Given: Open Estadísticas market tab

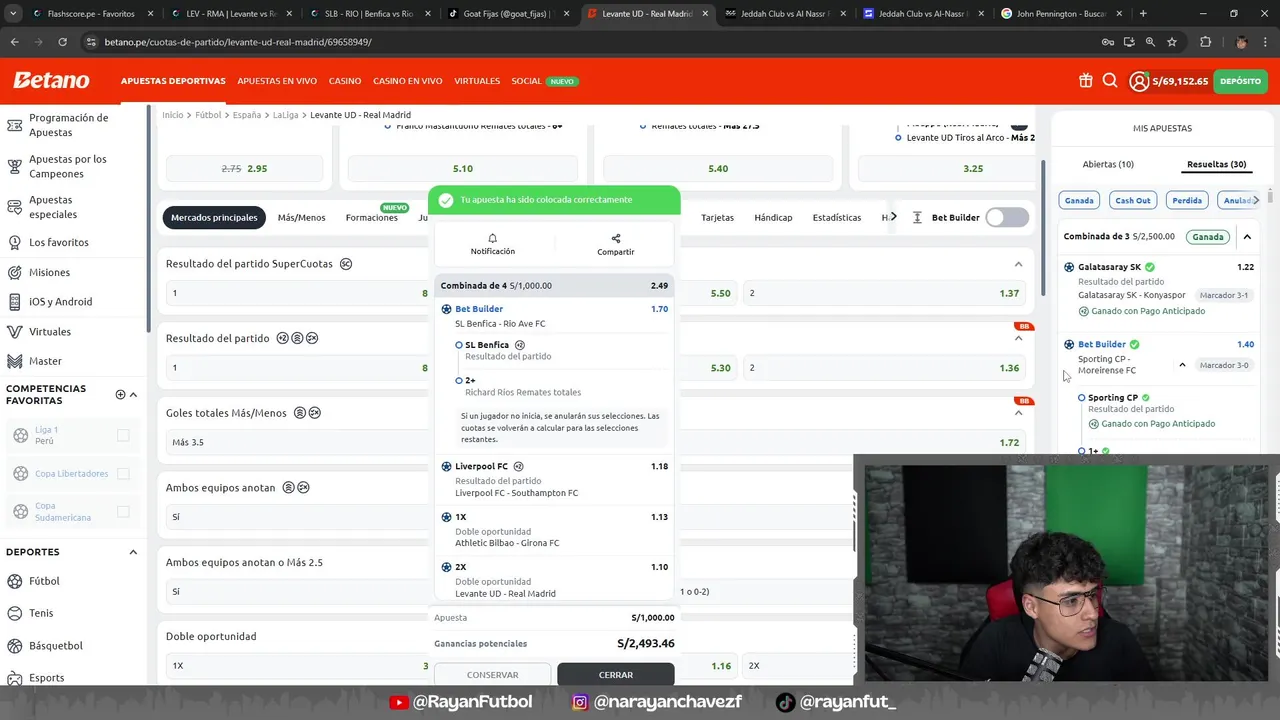Looking at the screenshot, I should pos(837,217).
